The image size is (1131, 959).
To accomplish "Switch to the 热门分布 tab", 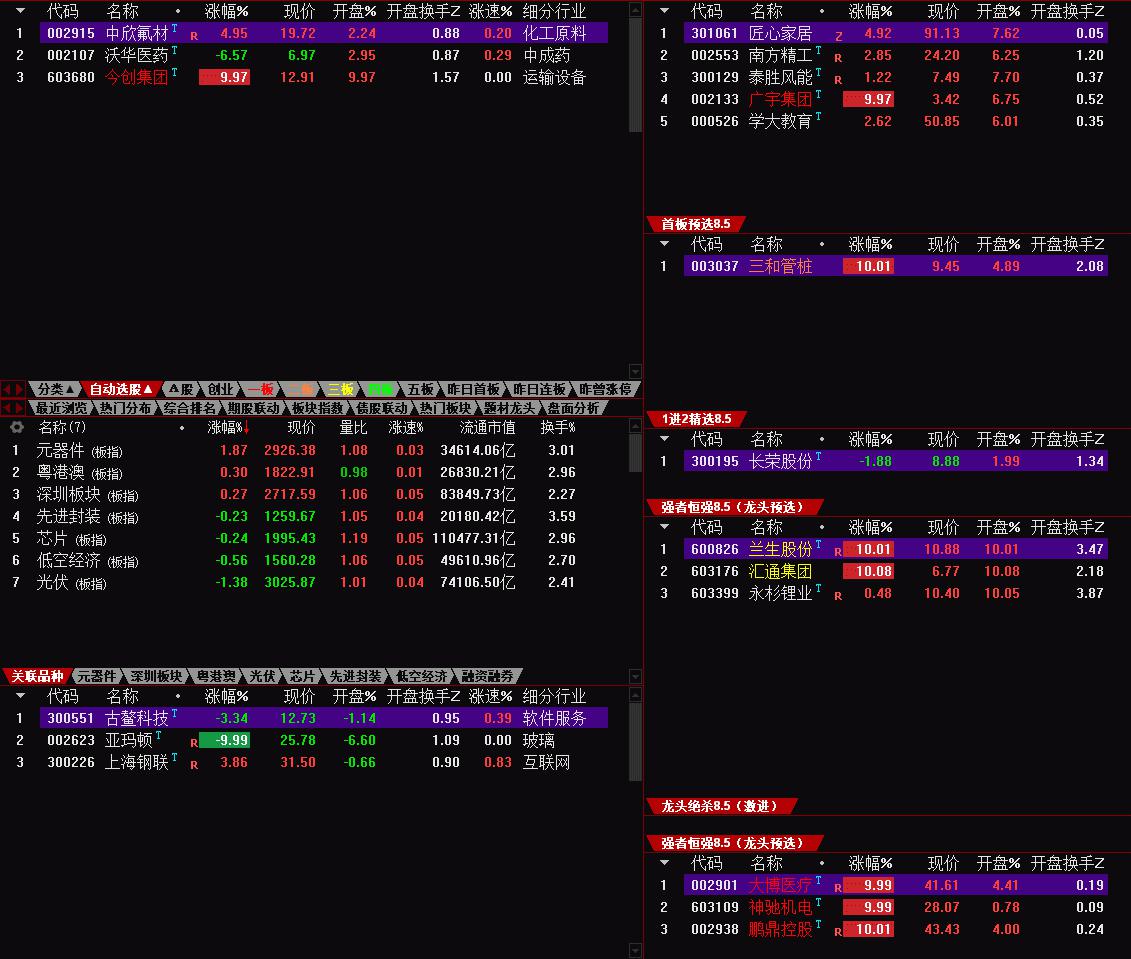I will (x=126, y=408).
